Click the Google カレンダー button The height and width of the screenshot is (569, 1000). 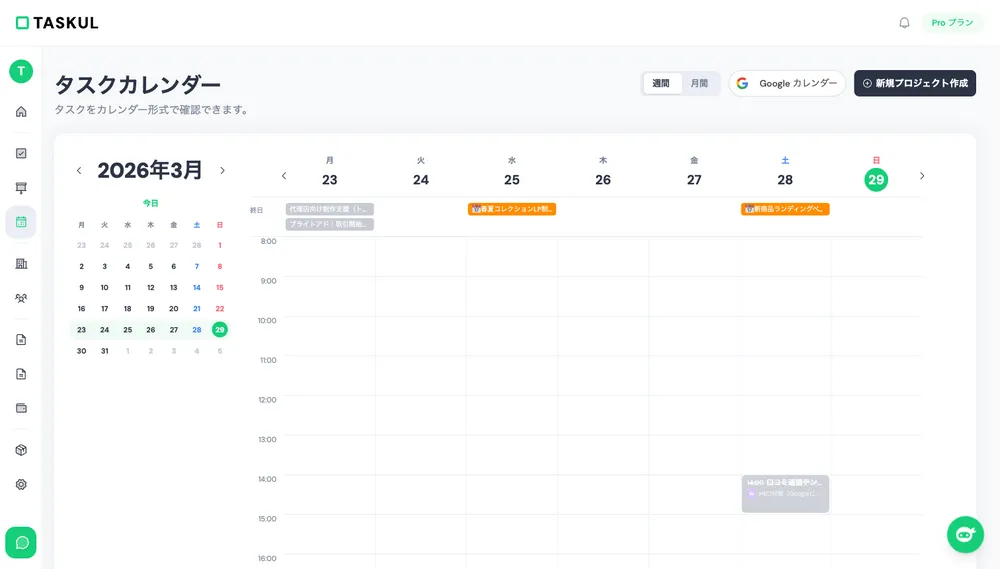point(787,84)
